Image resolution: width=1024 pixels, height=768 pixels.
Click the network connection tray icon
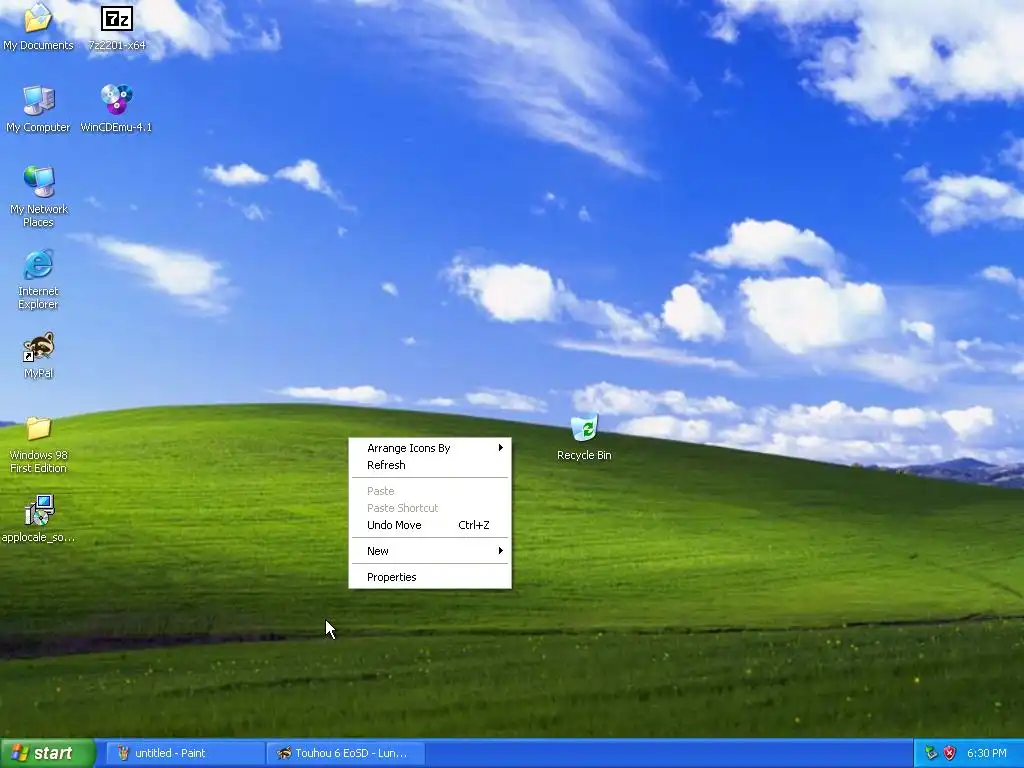(931, 753)
